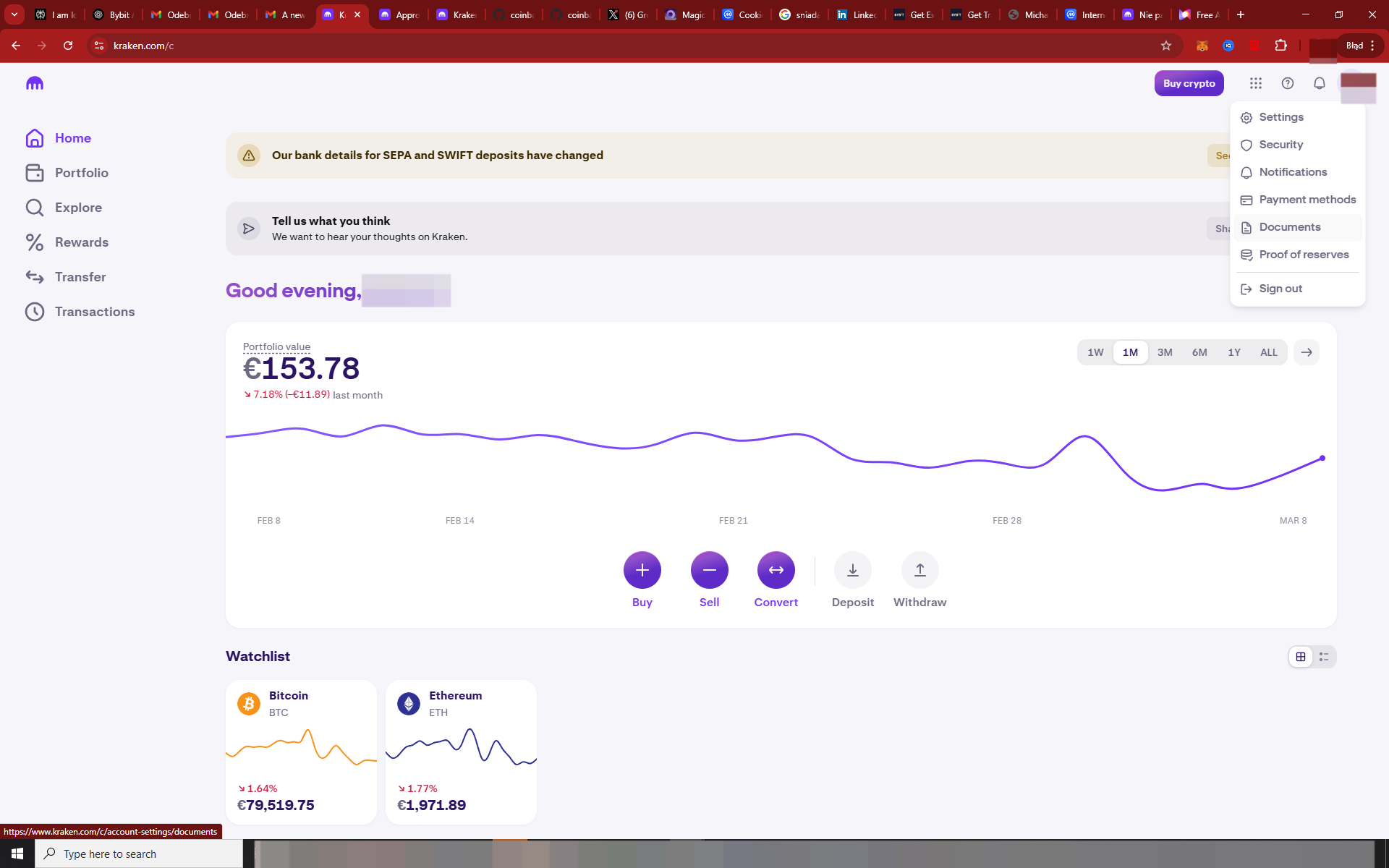Click the Windows Start button
The width and height of the screenshot is (1389, 868).
click(17, 854)
